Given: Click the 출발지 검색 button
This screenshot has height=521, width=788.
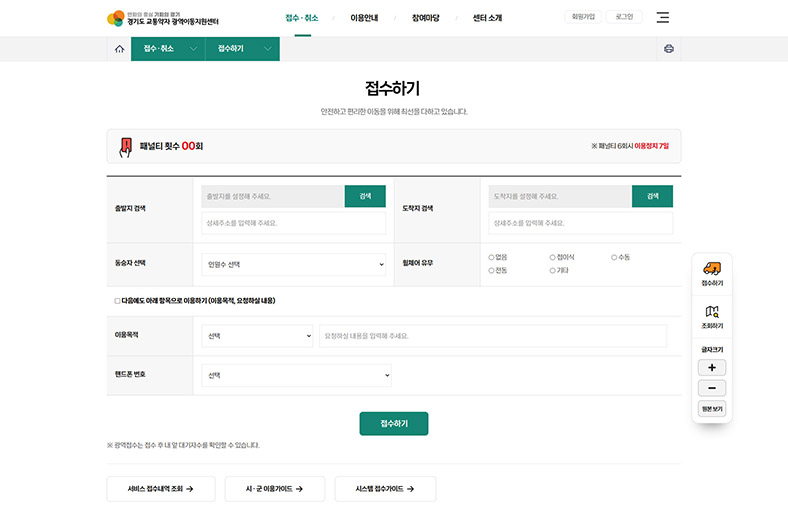Looking at the screenshot, I should point(365,196).
